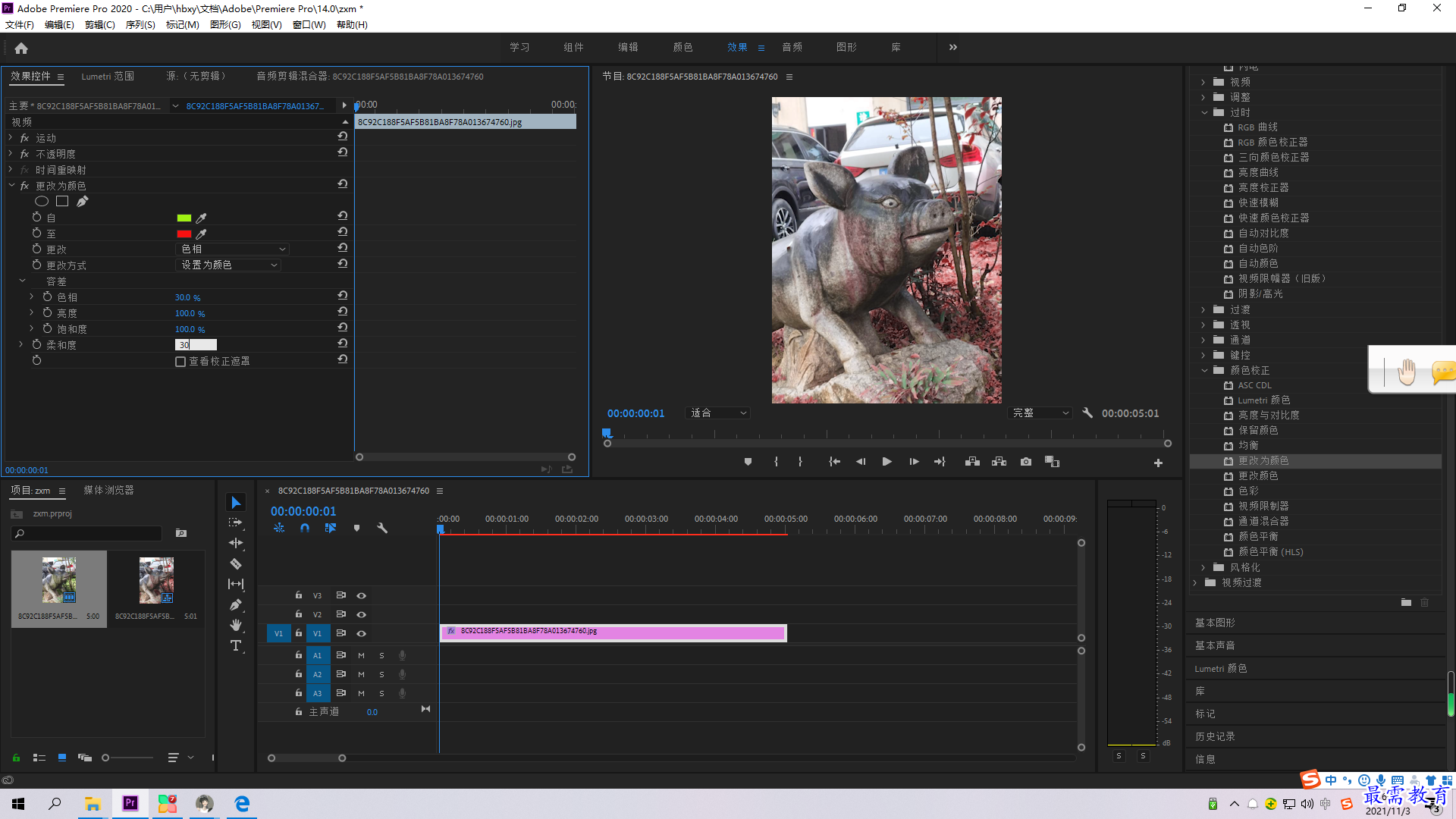
Task: Reset the 运动 effect
Action: pos(343,136)
